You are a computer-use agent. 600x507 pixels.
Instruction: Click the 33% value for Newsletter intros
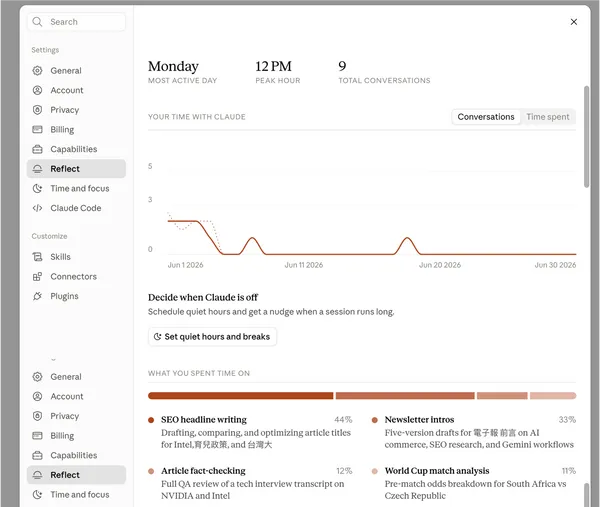pyautogui.click(x=567, y=420)
